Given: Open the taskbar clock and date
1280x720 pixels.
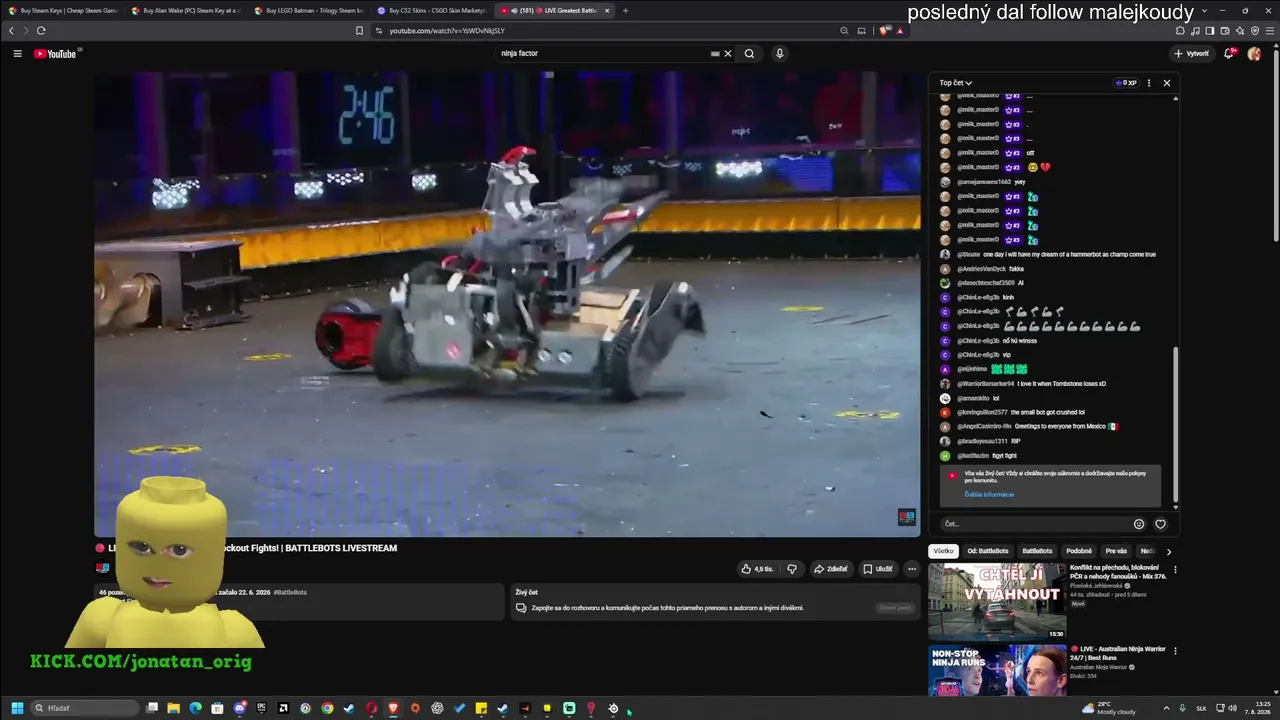Looking at the screenshot, I should click(1259, 708).
